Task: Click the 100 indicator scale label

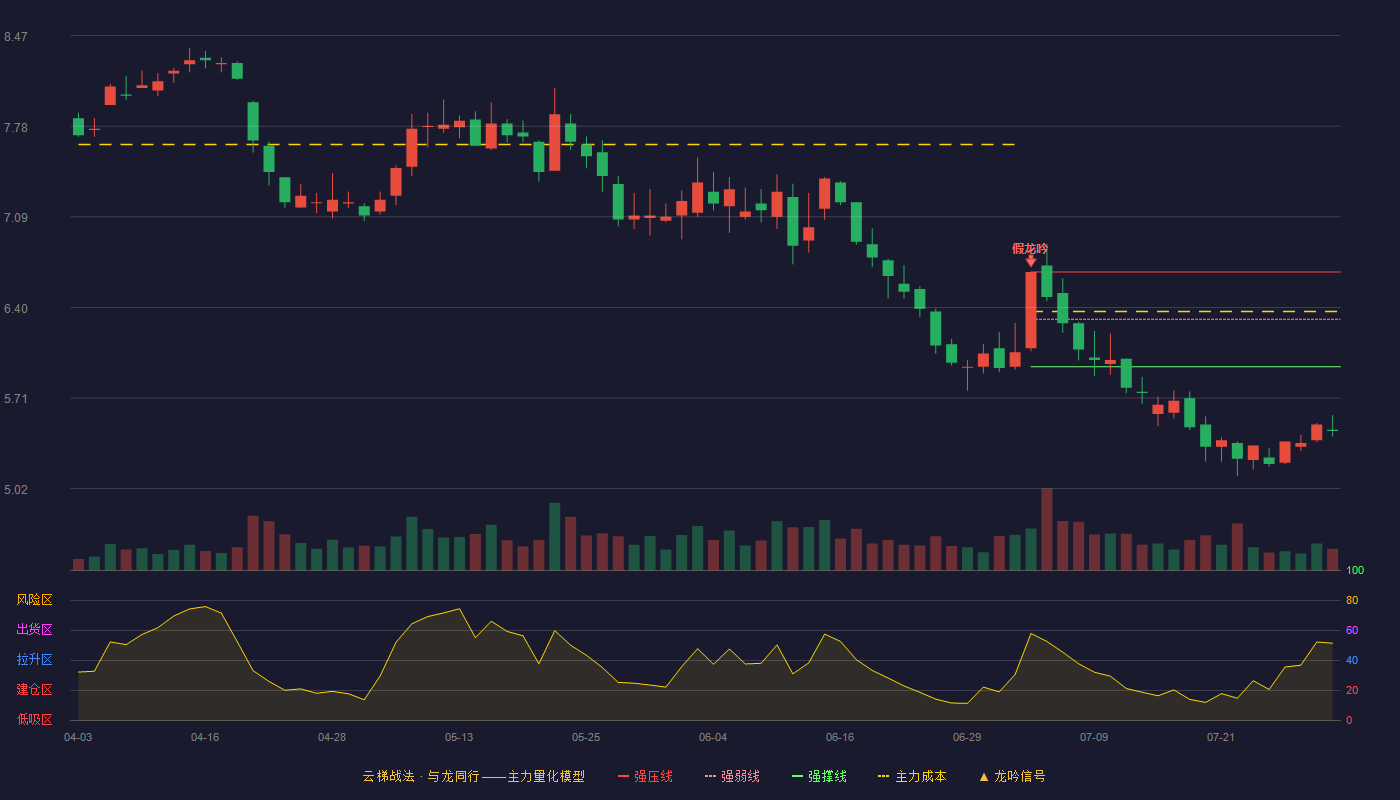Action: point(1355,571)
